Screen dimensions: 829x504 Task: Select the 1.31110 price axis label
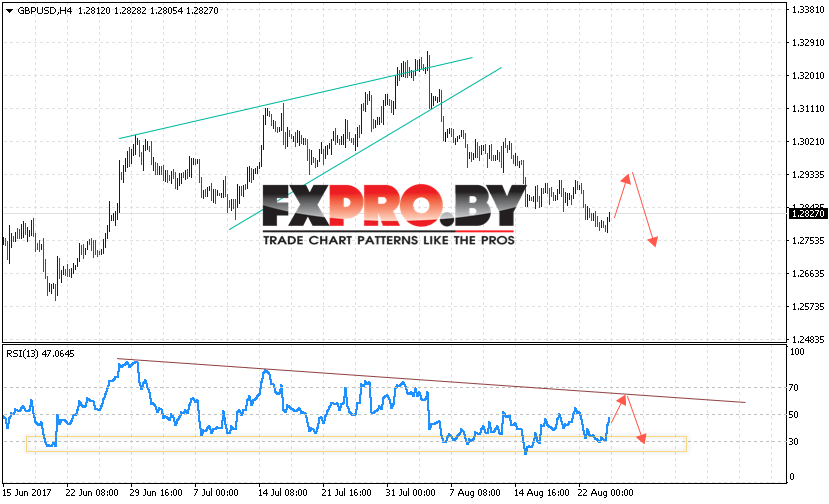[807, 109]
